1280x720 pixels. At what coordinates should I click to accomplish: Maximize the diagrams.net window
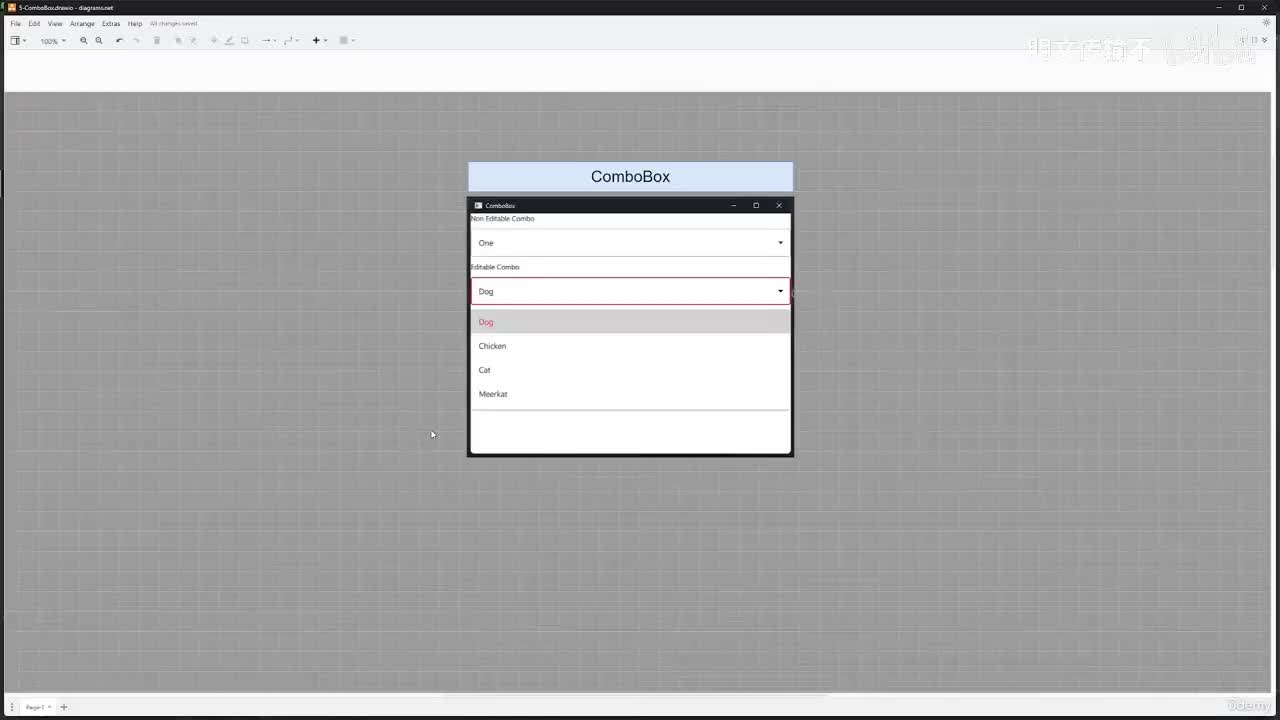click(x=1242, y=7)
